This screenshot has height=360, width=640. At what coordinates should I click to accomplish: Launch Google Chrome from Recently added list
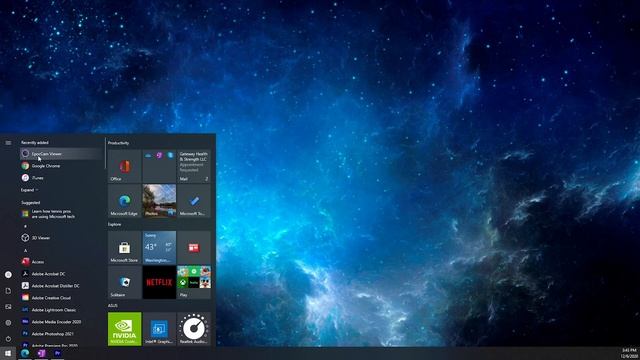61,166
